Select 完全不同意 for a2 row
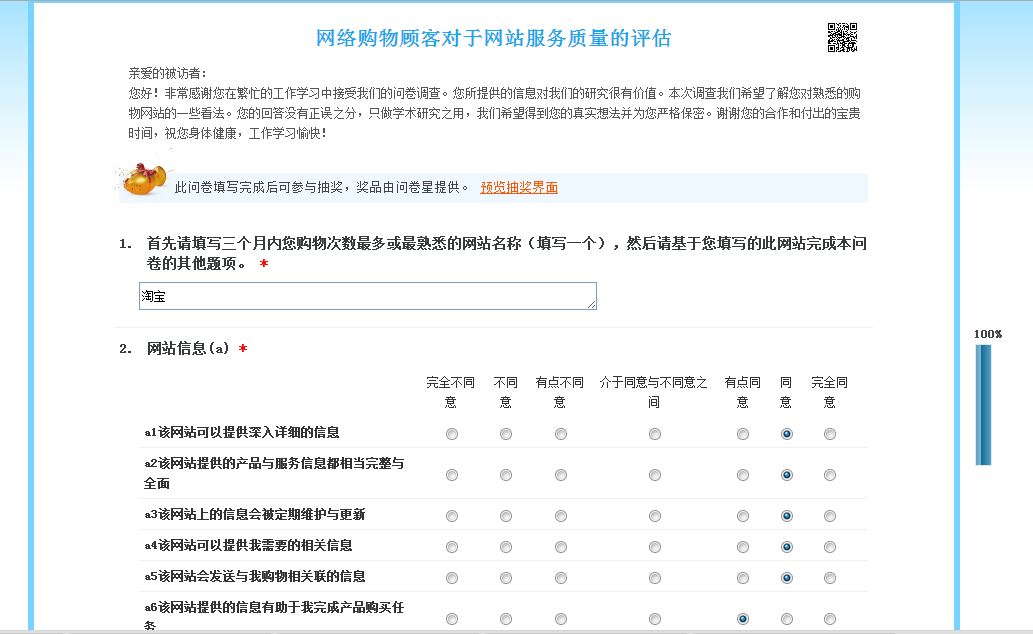The image size is (1033, 634). click(x=452, y=475)
